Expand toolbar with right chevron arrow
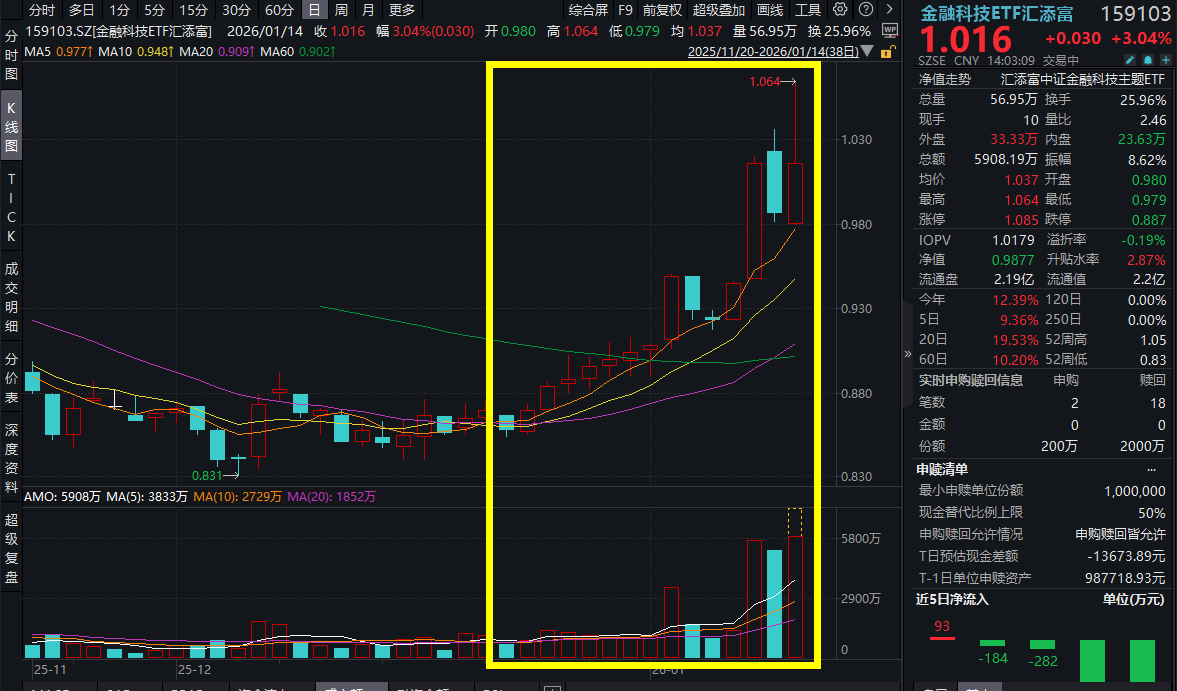The height and width of the screenshot is (691, 1177). tap(889, 10)
